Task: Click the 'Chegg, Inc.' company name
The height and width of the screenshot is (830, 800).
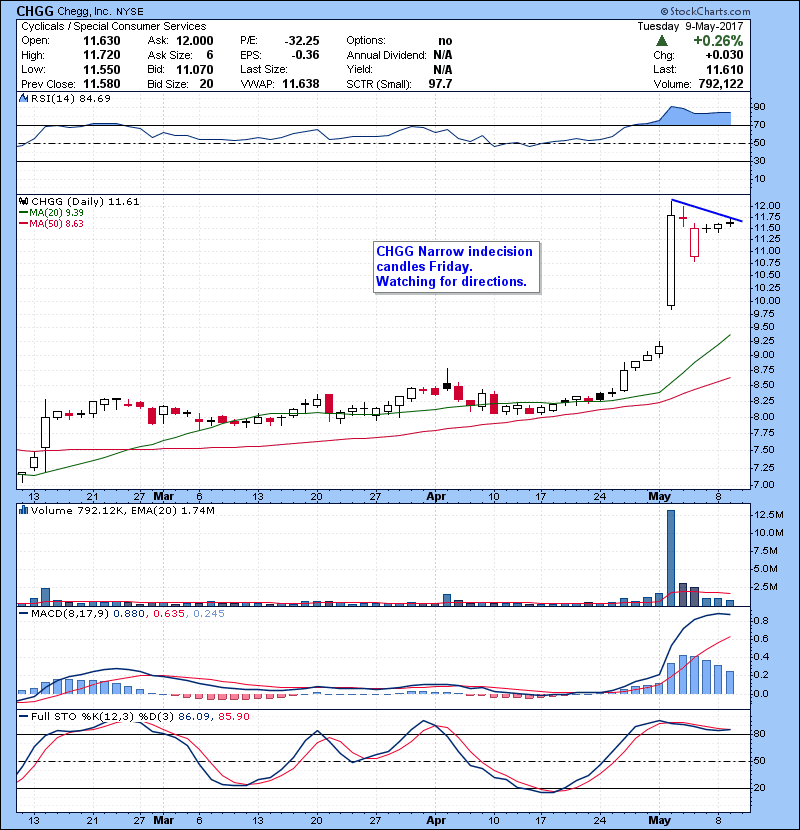Action: coord(84,11)
